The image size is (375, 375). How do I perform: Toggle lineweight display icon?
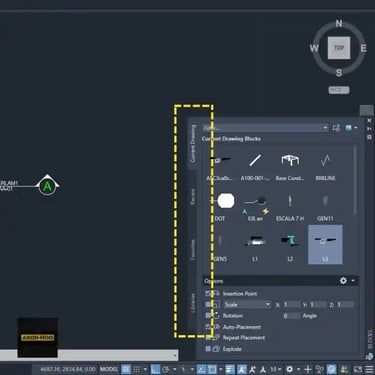[230, 369]
